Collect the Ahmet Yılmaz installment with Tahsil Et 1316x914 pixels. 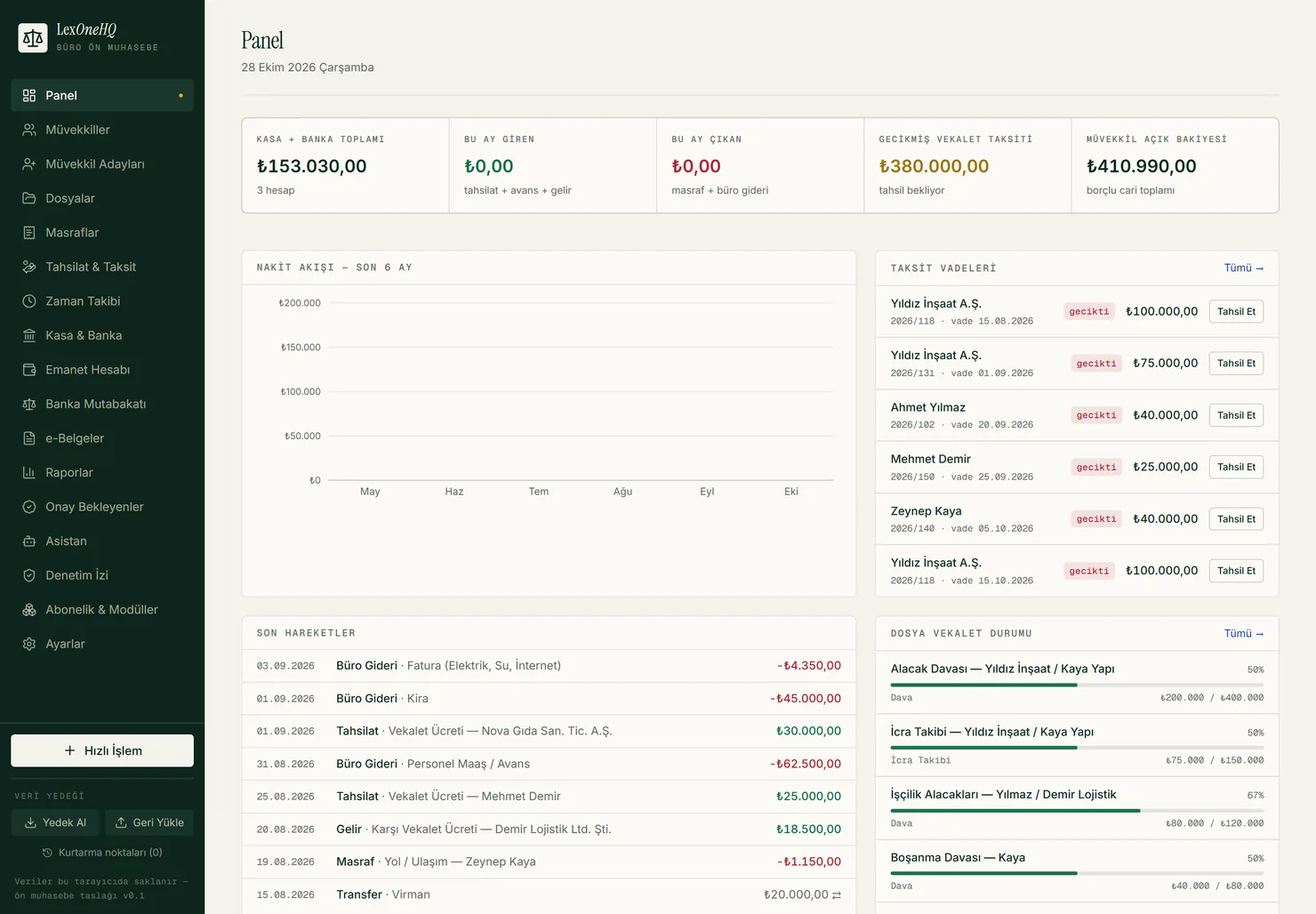(x=1236, y=415)
